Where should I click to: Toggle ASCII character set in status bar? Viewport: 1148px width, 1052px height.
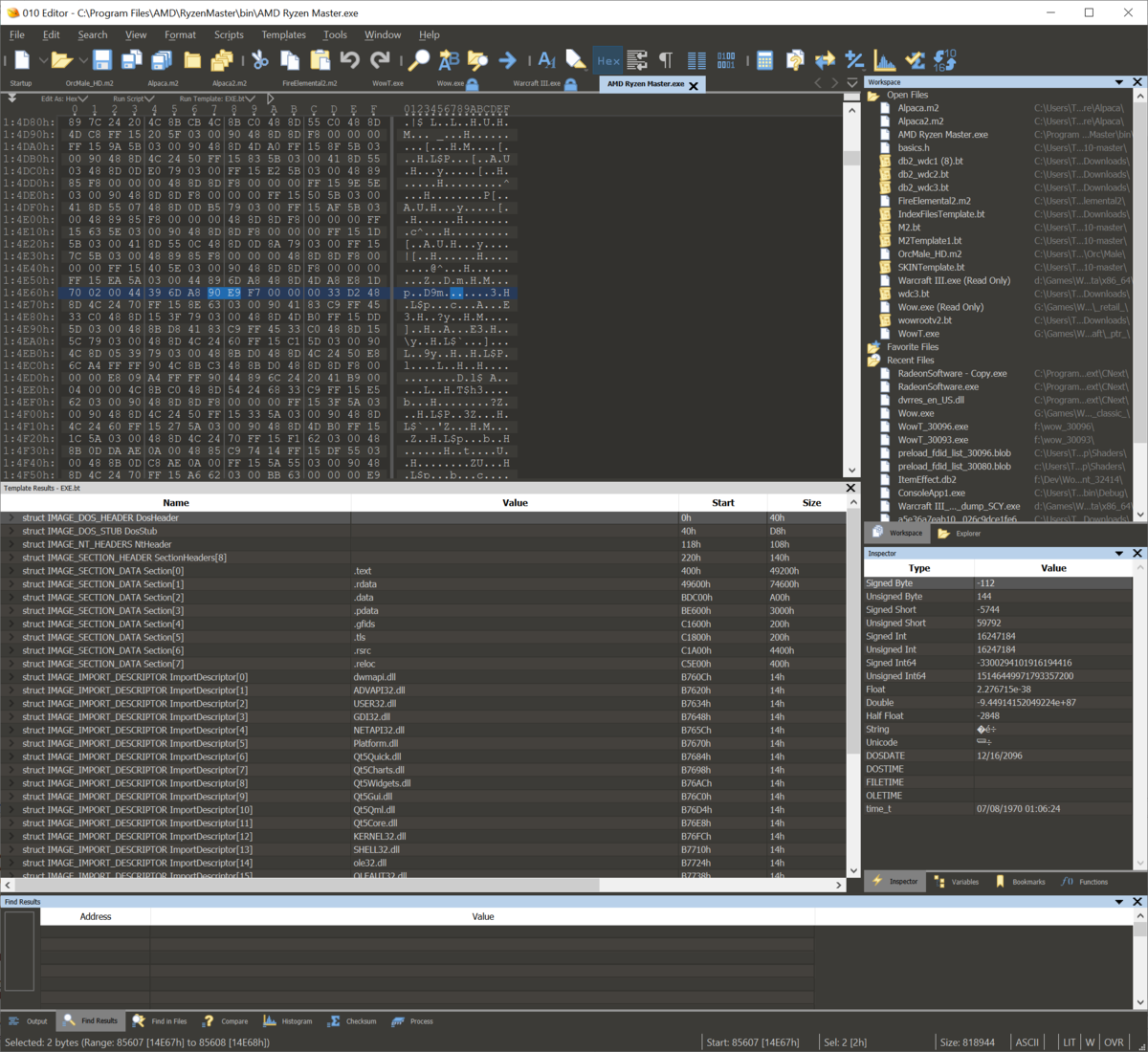click(x=1027, y=1042)
